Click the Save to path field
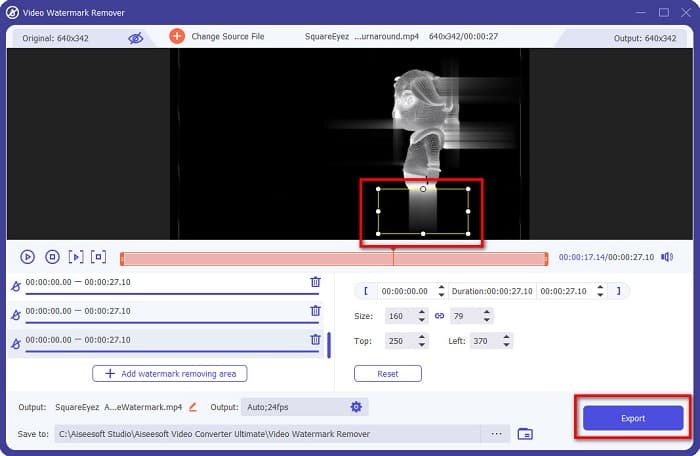Viewport: 700px width, 456px height. pos(268,434)
